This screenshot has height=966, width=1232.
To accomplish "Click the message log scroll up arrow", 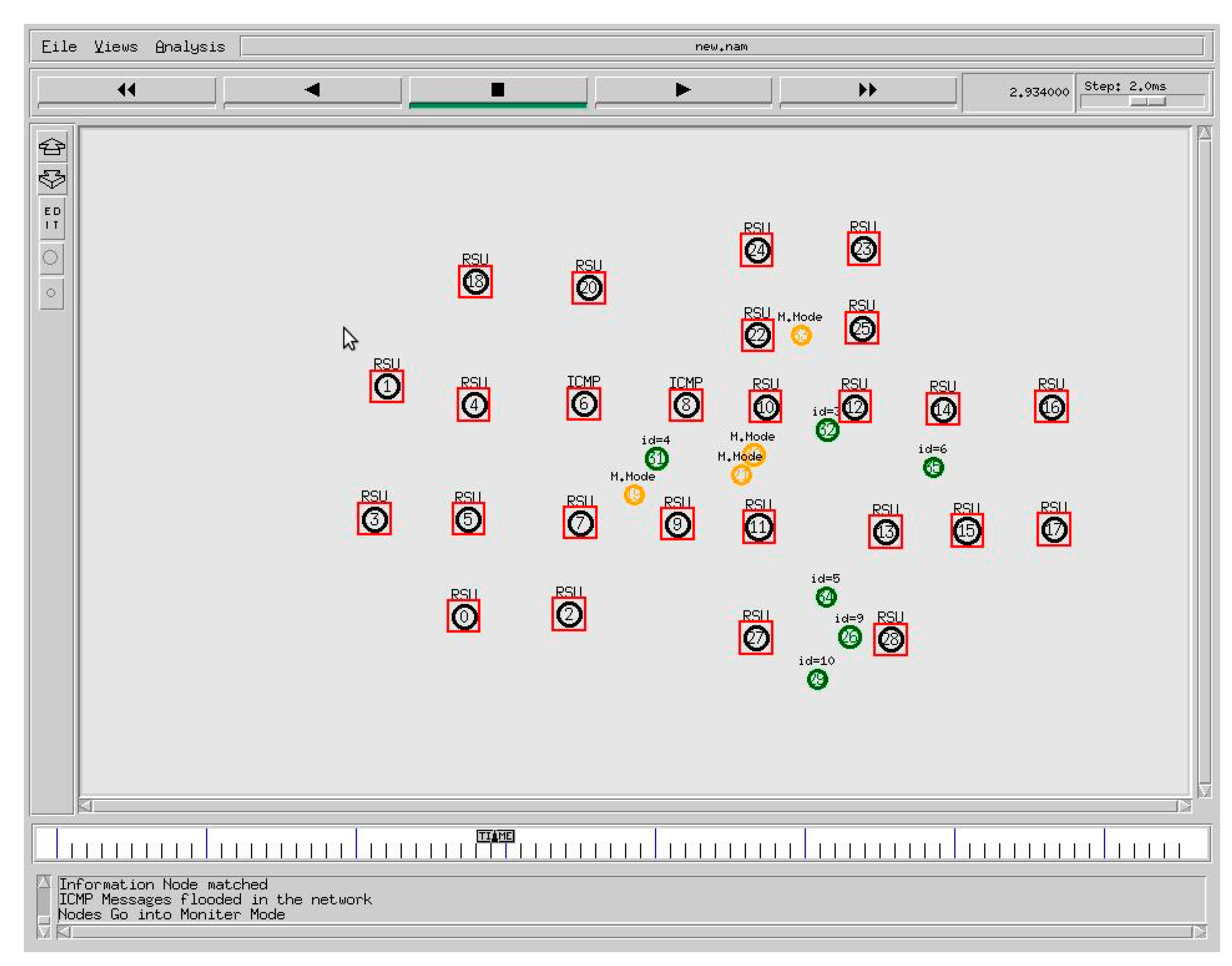I will [43, 882].
